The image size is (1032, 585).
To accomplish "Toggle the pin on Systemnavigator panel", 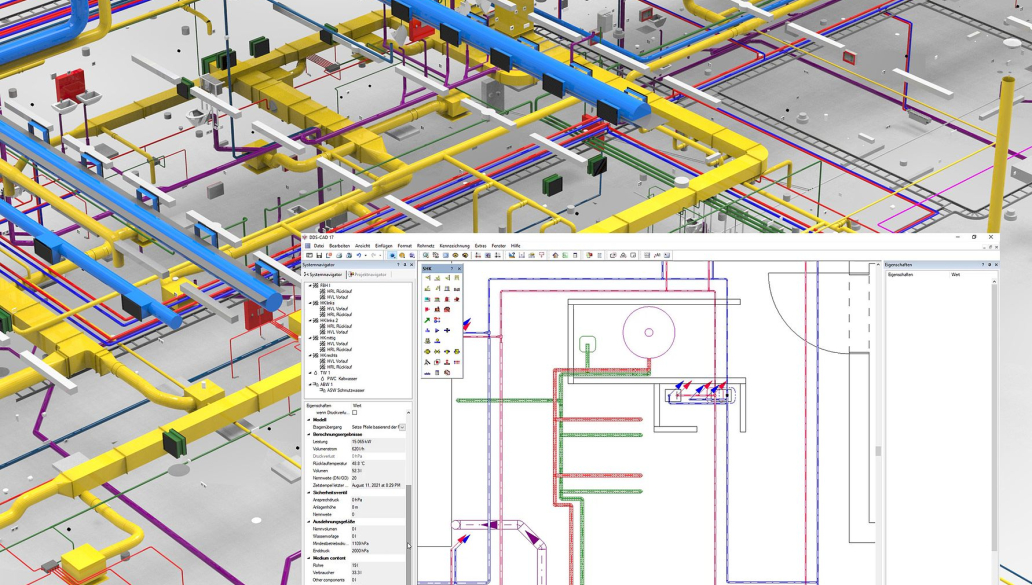I will (x=405, y=265).
